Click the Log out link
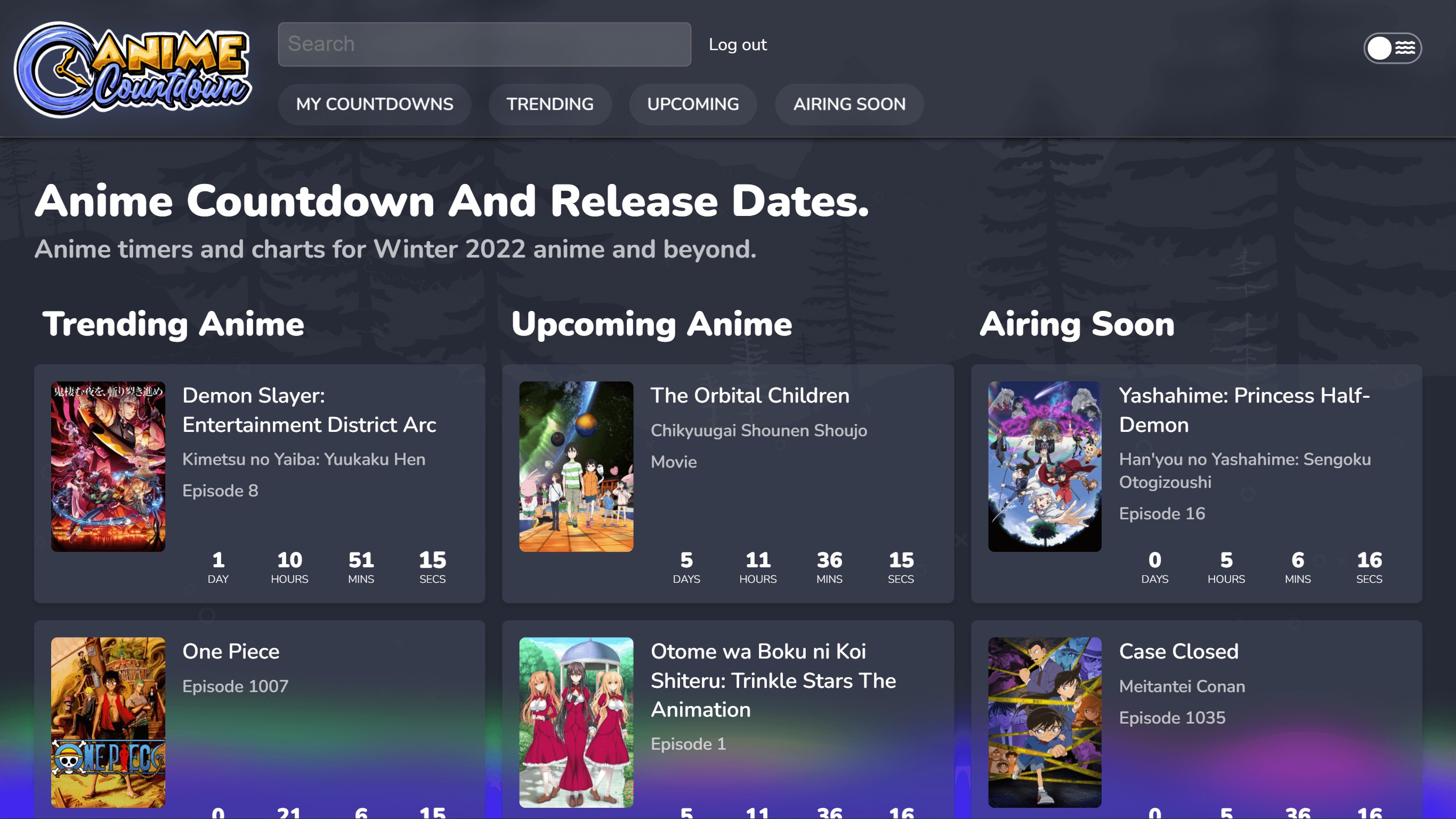 coord(737,45)
